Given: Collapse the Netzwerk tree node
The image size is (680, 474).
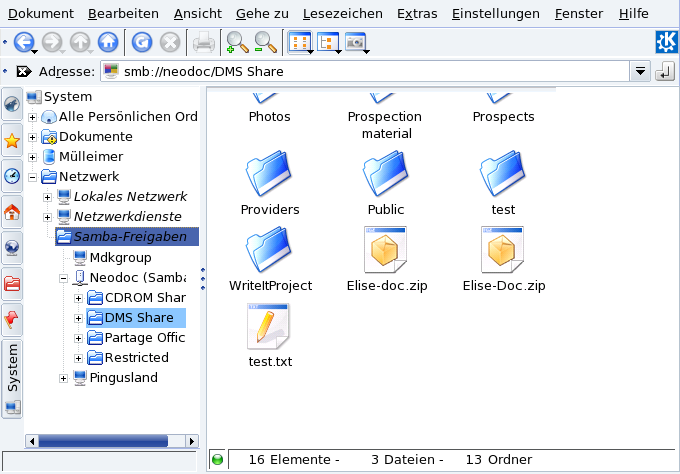Looking at the screenshot, I should [x=33, y=177].
